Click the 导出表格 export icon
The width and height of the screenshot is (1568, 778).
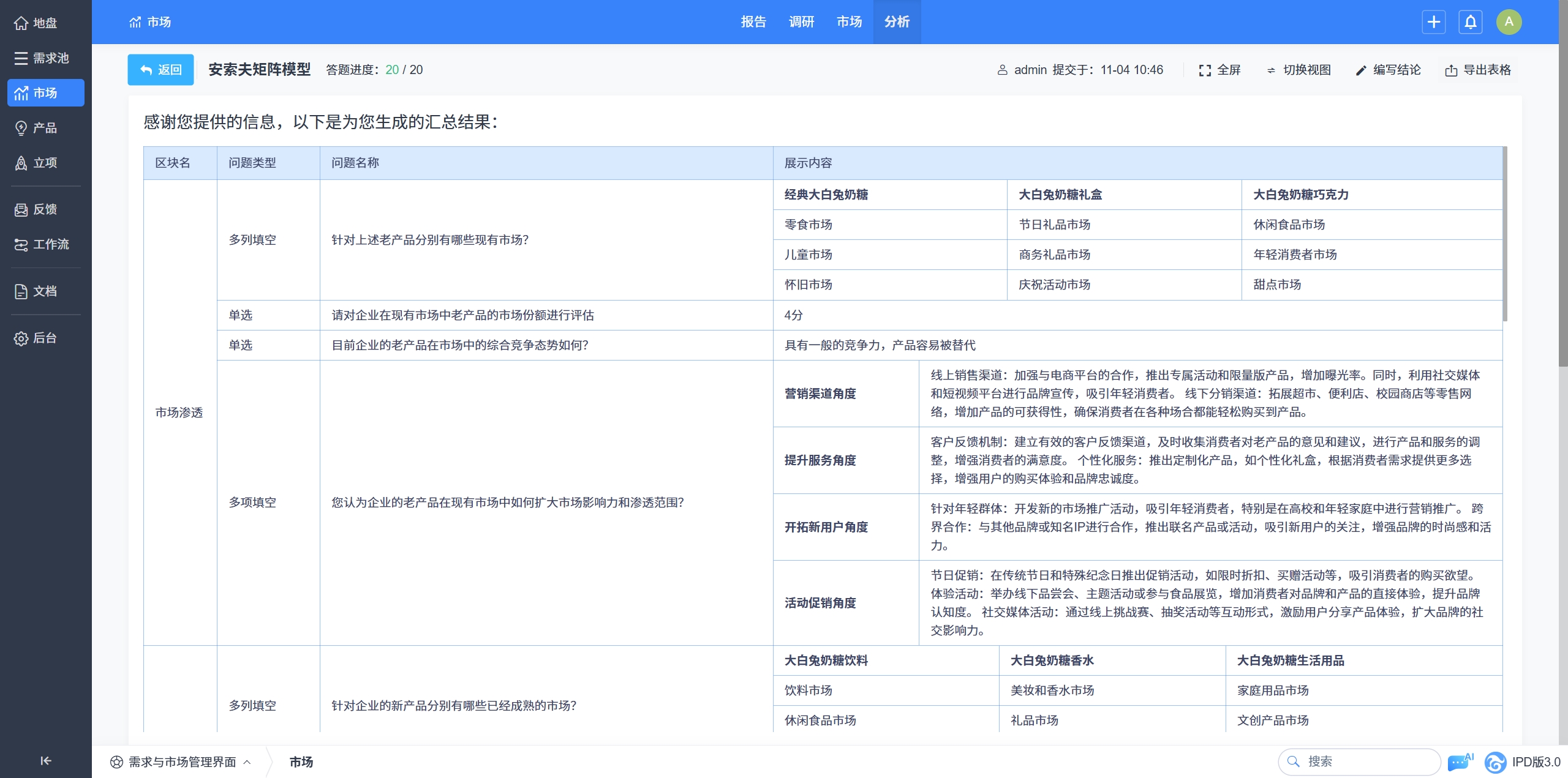1451,70
